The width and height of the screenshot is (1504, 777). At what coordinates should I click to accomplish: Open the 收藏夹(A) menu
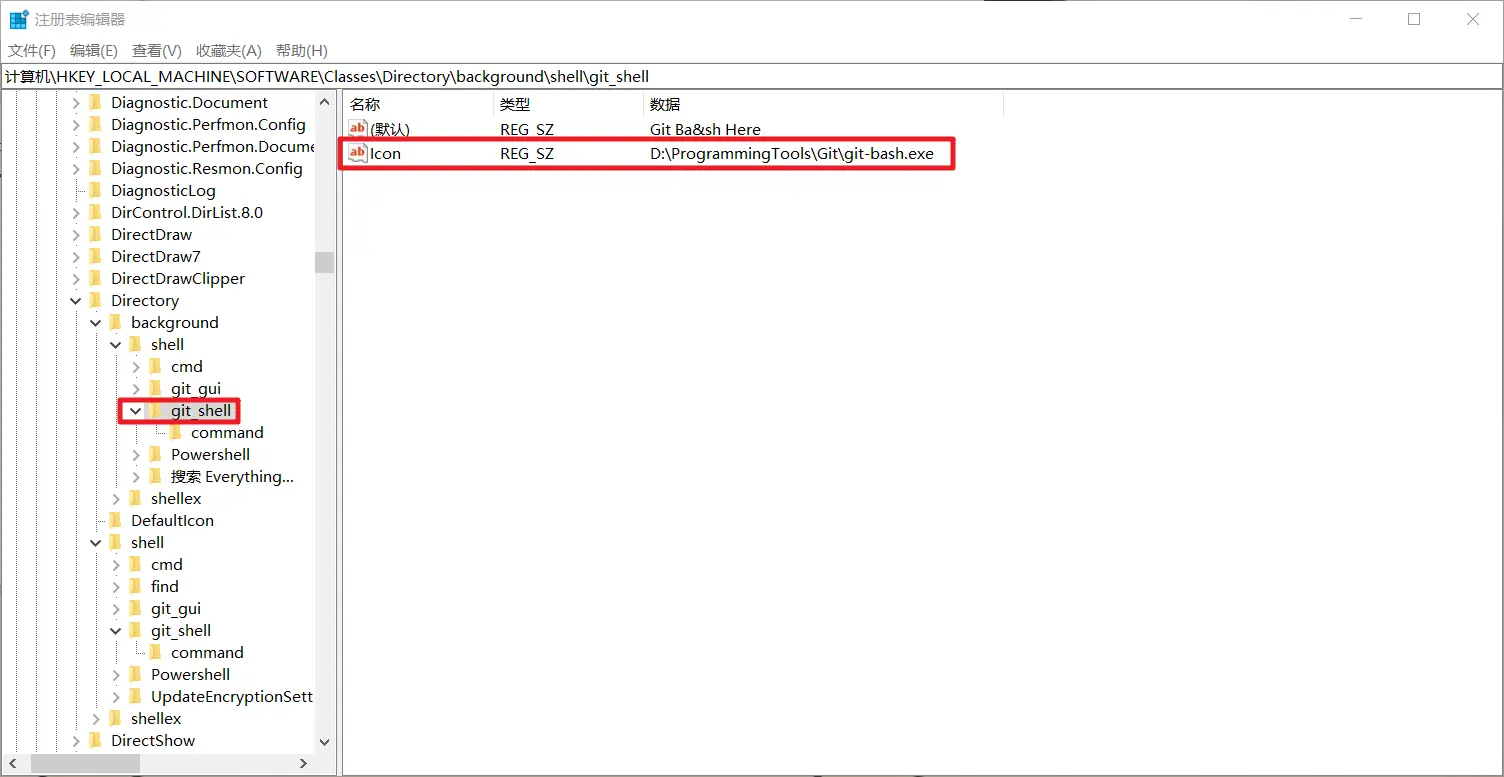tap(228, 50)
